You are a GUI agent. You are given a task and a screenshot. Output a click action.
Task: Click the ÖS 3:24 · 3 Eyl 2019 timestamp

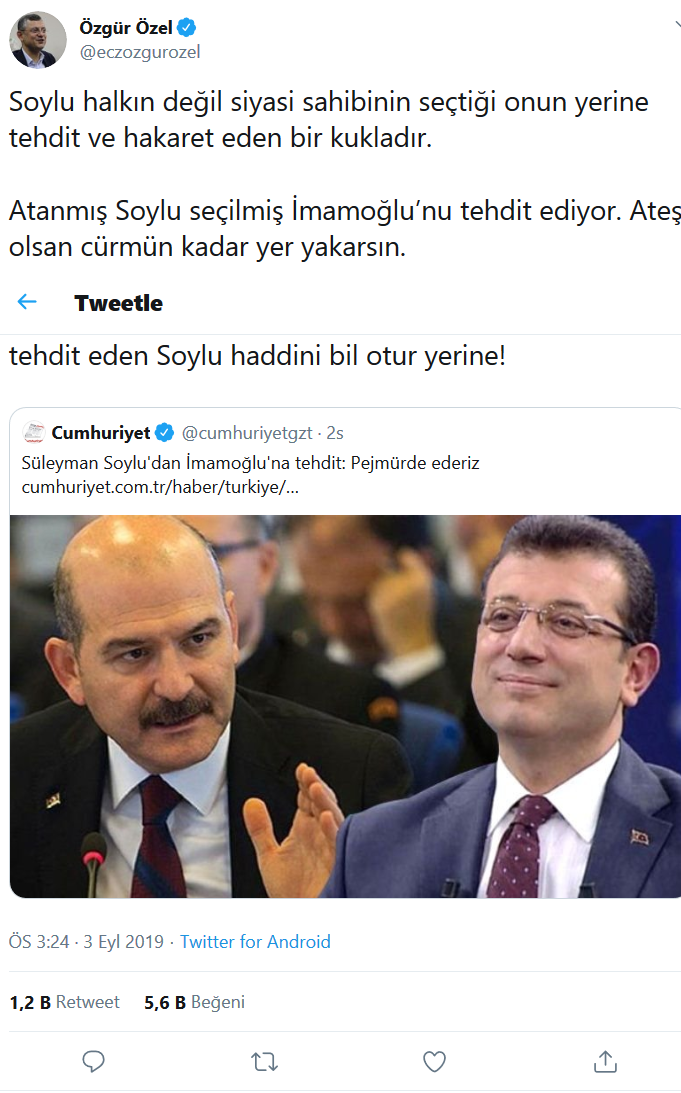pos(86,942)
